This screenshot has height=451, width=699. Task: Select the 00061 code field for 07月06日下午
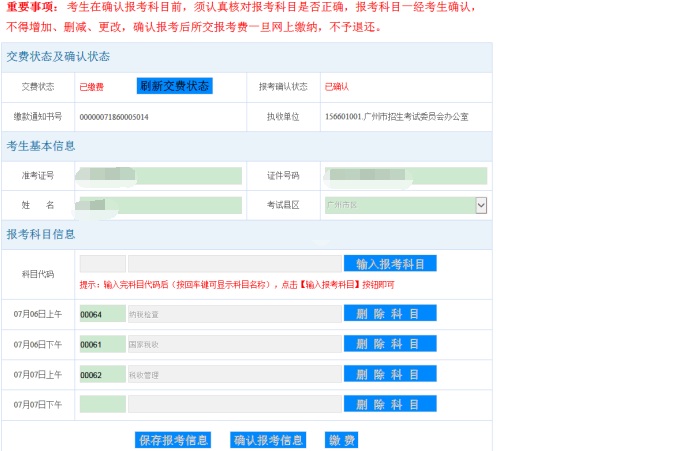(102, 344)
